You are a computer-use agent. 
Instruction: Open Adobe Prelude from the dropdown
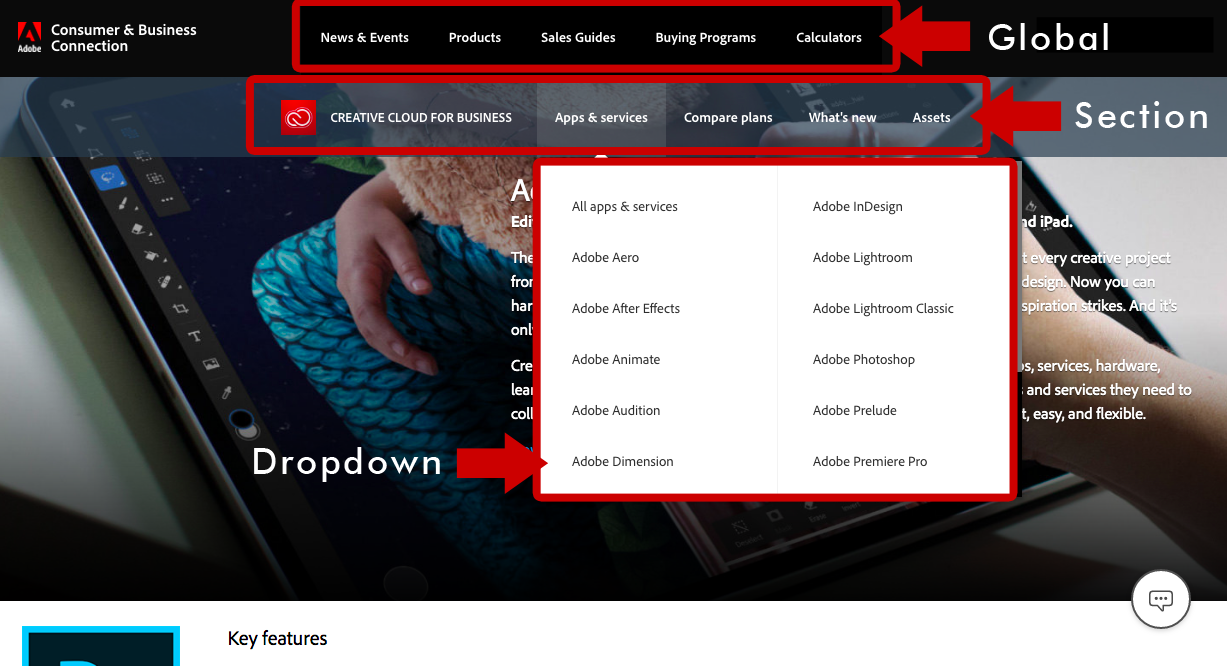click(855, 411)
